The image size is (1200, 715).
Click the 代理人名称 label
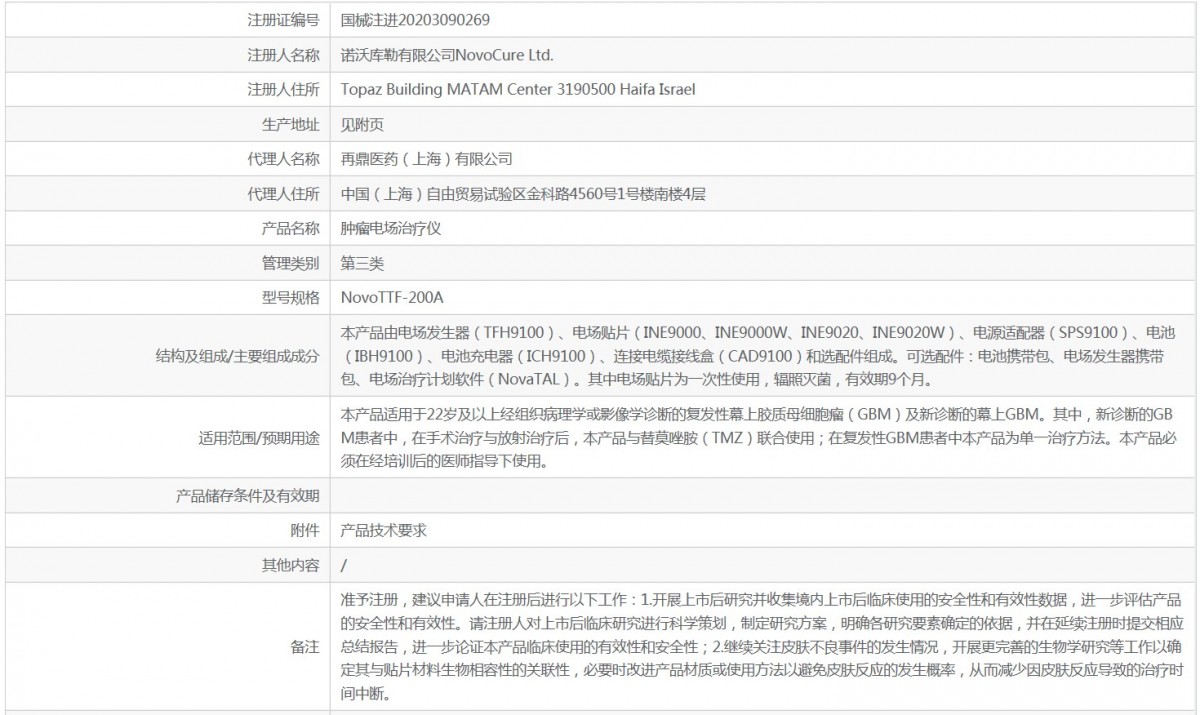pyautogui.click(x=283, y=159)
